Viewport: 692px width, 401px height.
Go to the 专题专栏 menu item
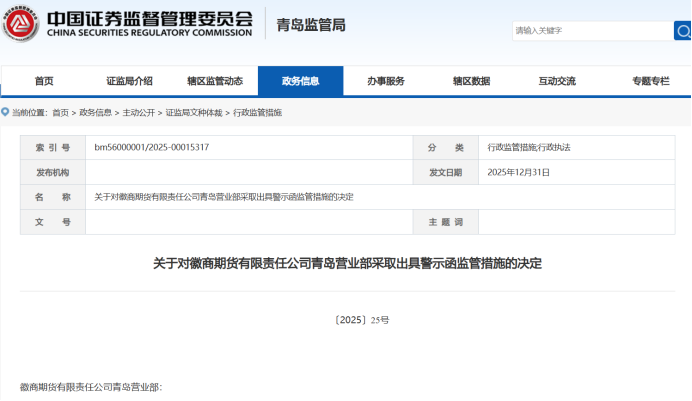click(650, 81)
